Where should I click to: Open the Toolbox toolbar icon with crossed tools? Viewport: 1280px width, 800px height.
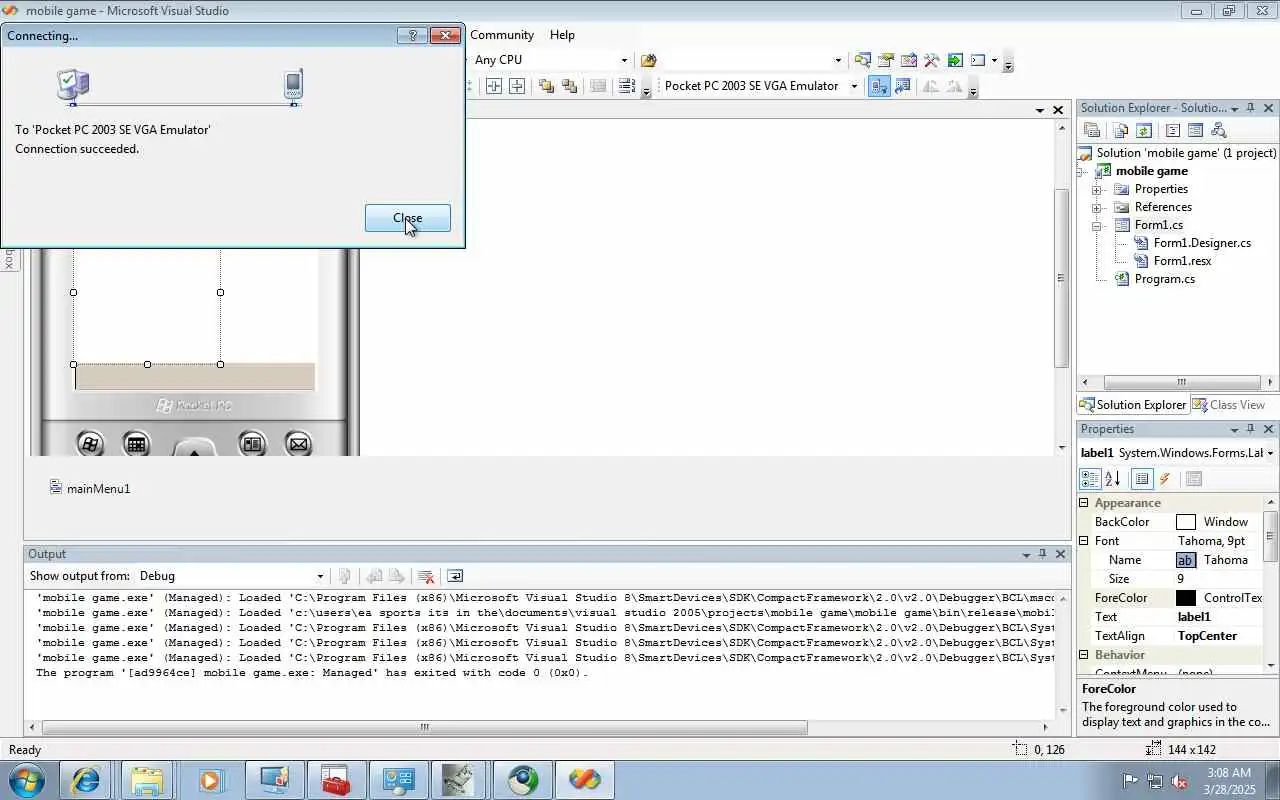[x=931, y=60]
